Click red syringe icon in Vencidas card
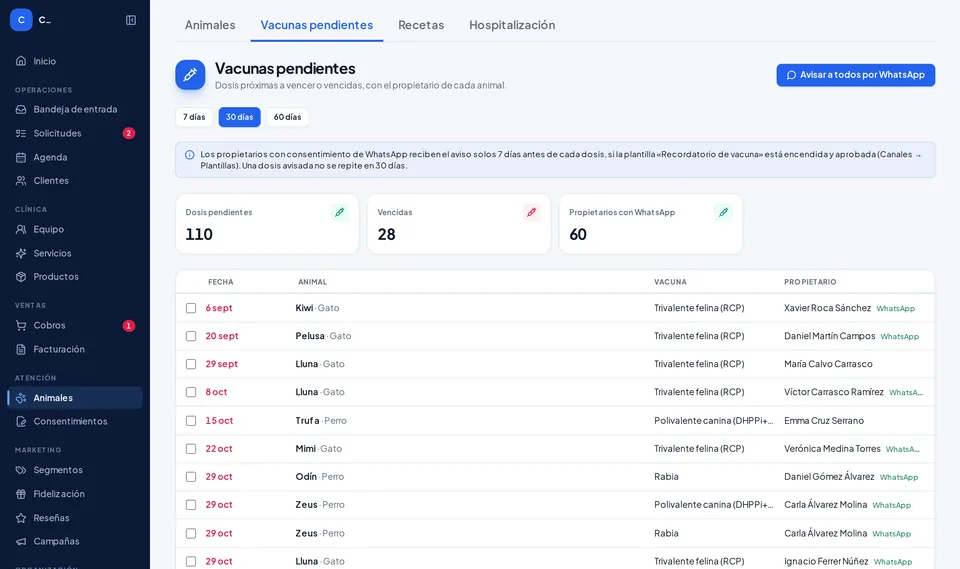This screenshot has width=960, height=569. (x=531, y=213)
